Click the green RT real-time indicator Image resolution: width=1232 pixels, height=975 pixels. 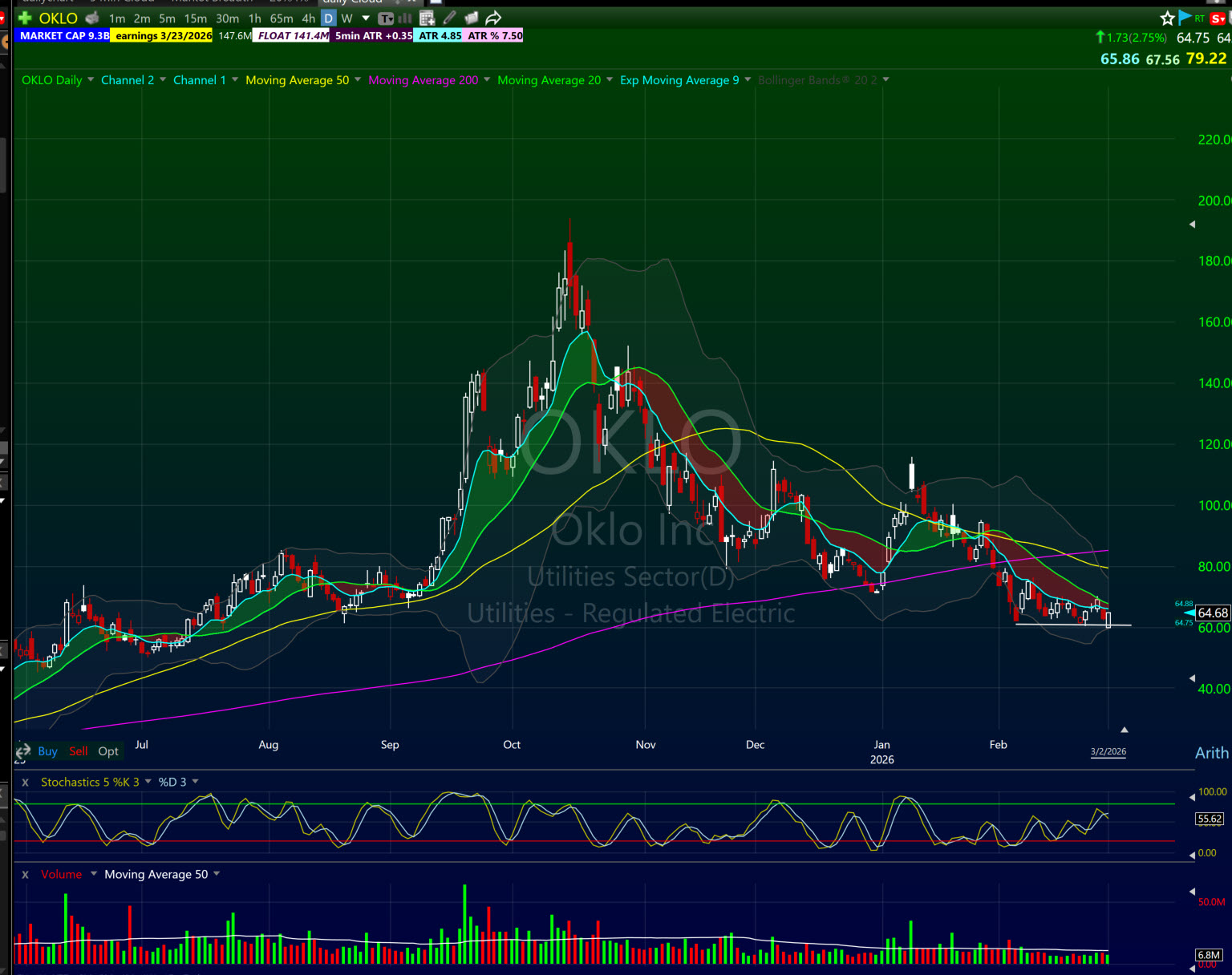[1200, 18]
